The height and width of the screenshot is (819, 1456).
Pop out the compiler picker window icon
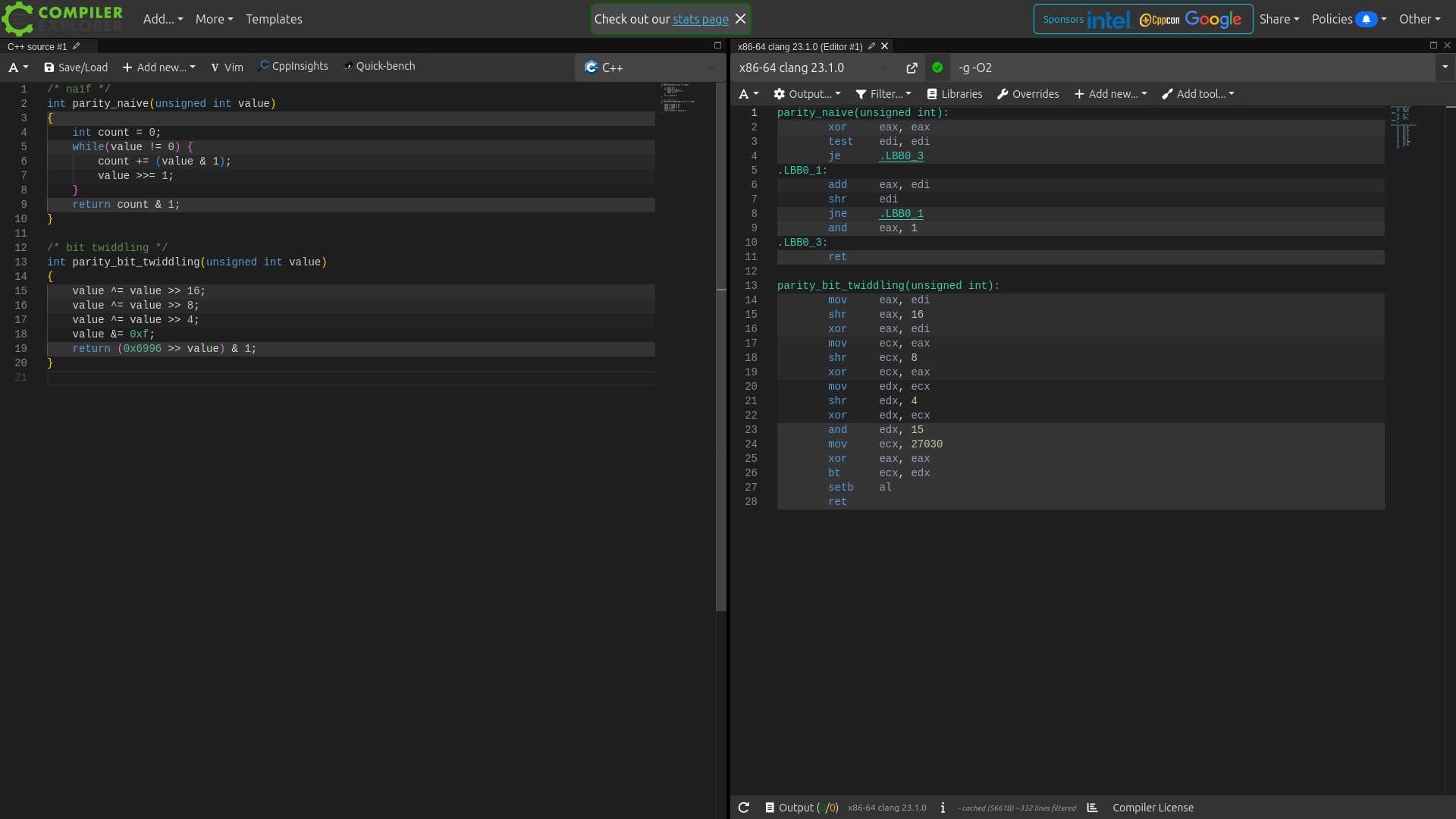(912, 67)
